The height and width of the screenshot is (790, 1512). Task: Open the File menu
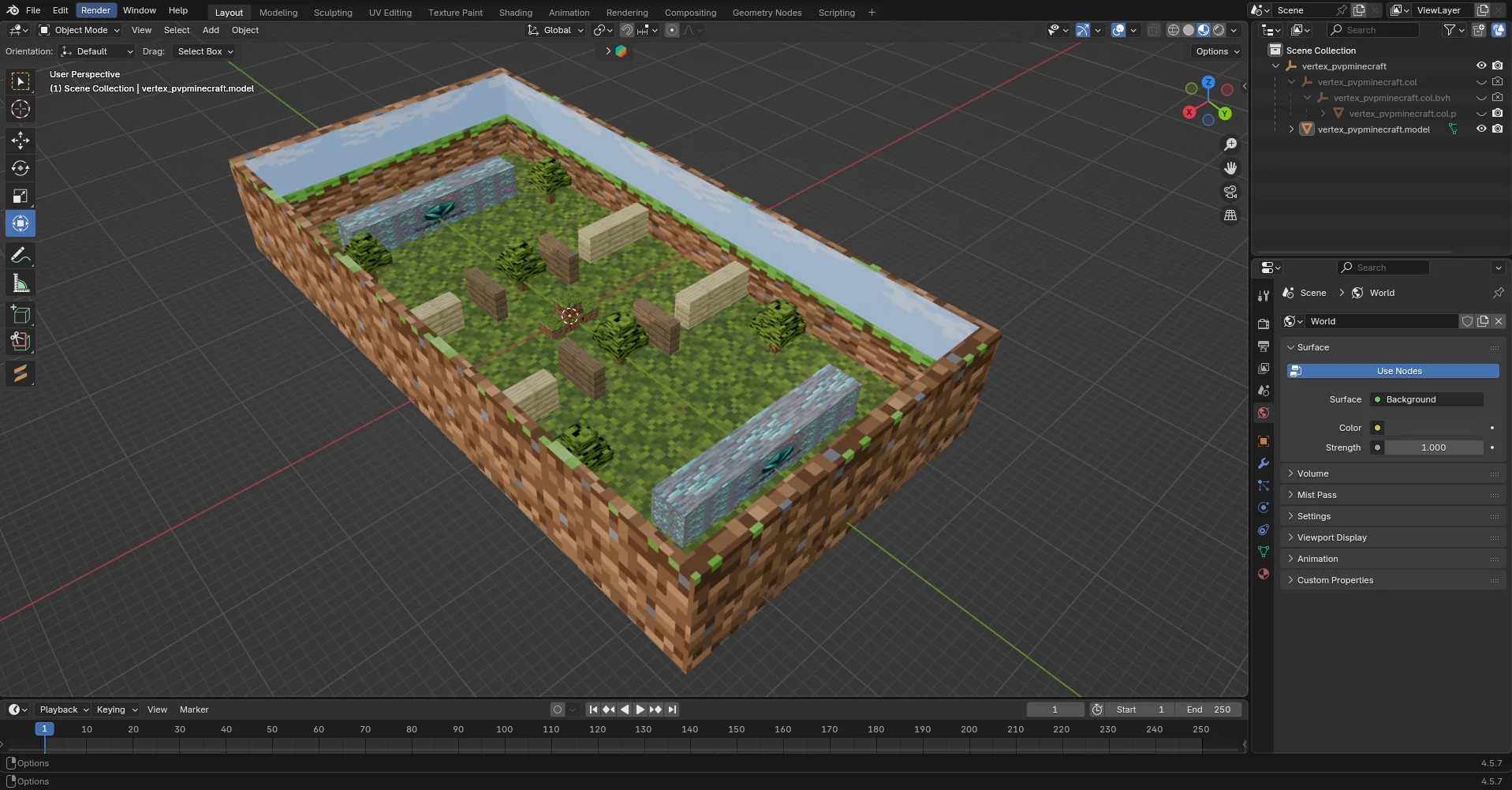(x=33, y=10)
